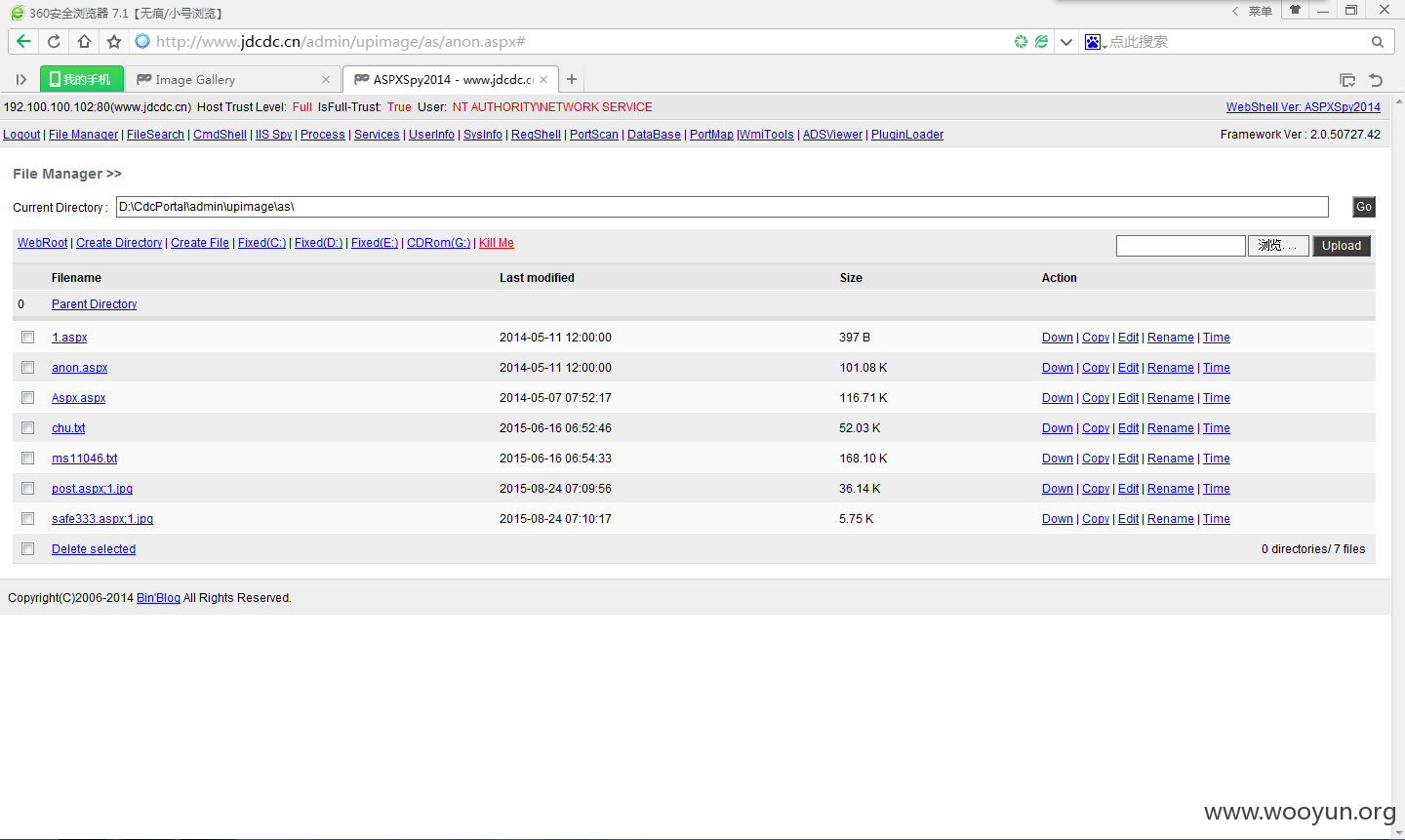The image size is (1405, 840).
Task: Open the 菜单 browser menu
Action: [1261, 12]
